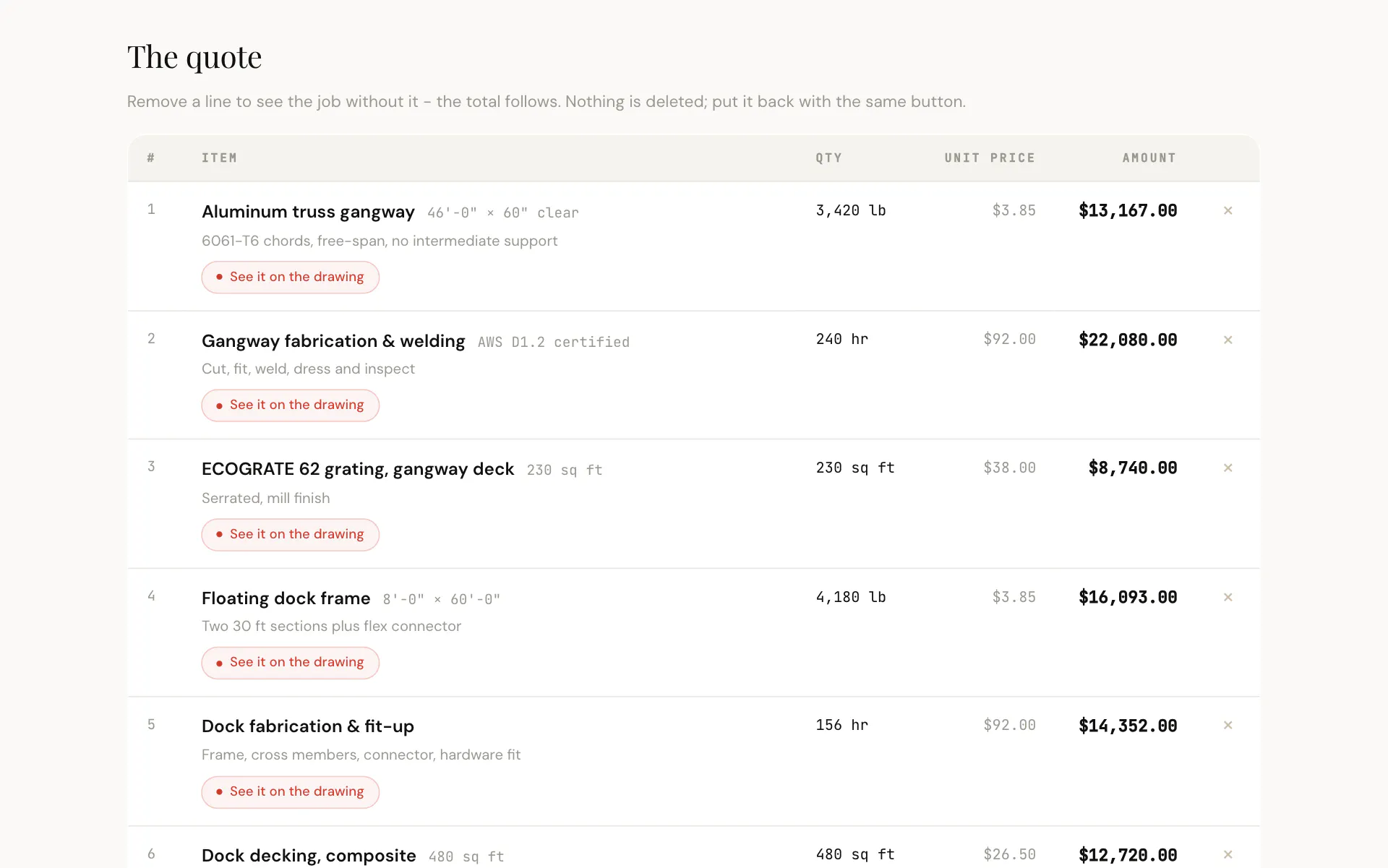This screenshot has height=868, width=1388.
Task: Click the Aluminum truss gangway item title
Action: 308,212
